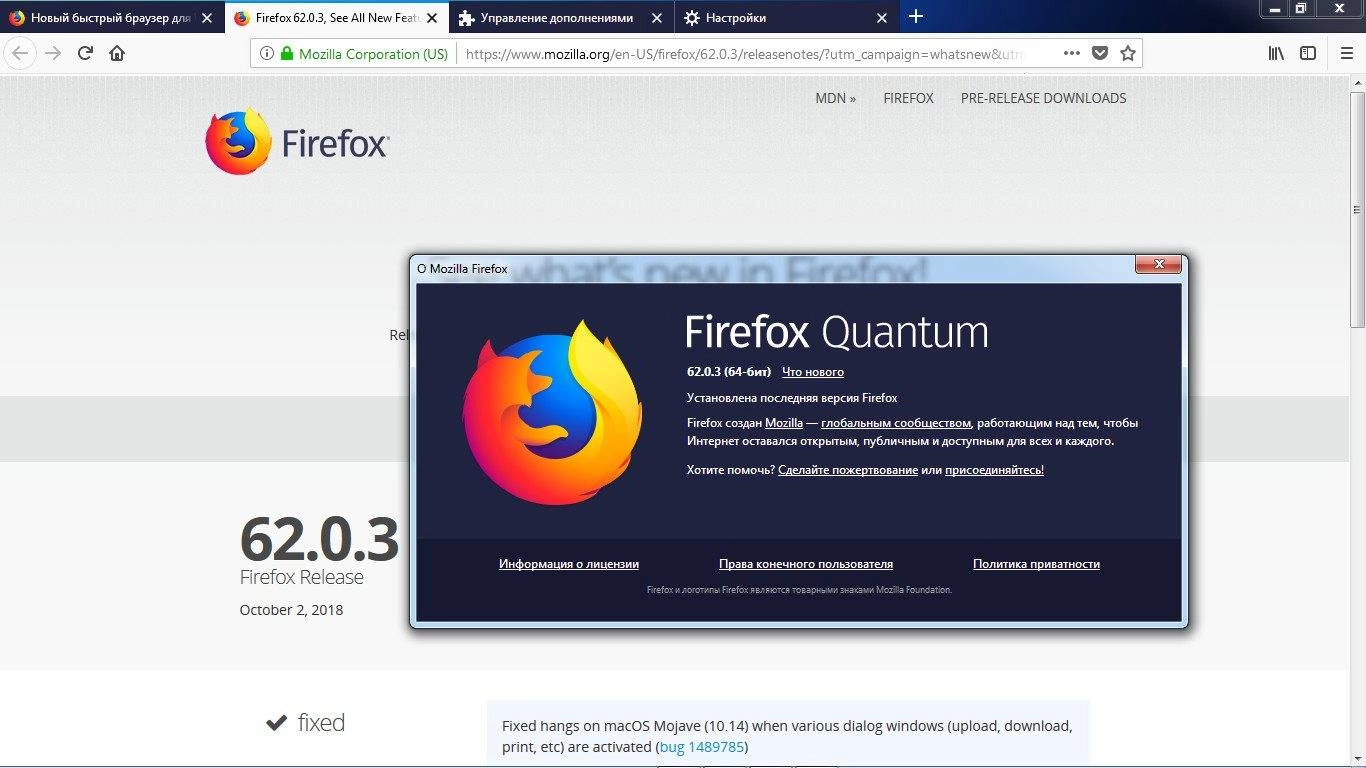
Task: Click the 'О Mozilla Firefox' dialog title
Action: 462,269
